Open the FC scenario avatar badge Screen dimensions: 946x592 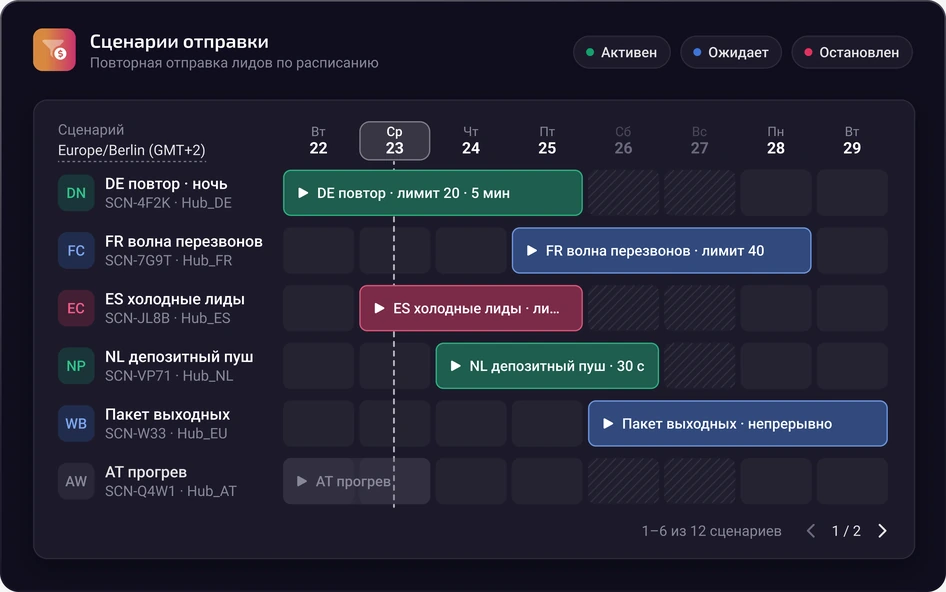click(x=76, y=250)
